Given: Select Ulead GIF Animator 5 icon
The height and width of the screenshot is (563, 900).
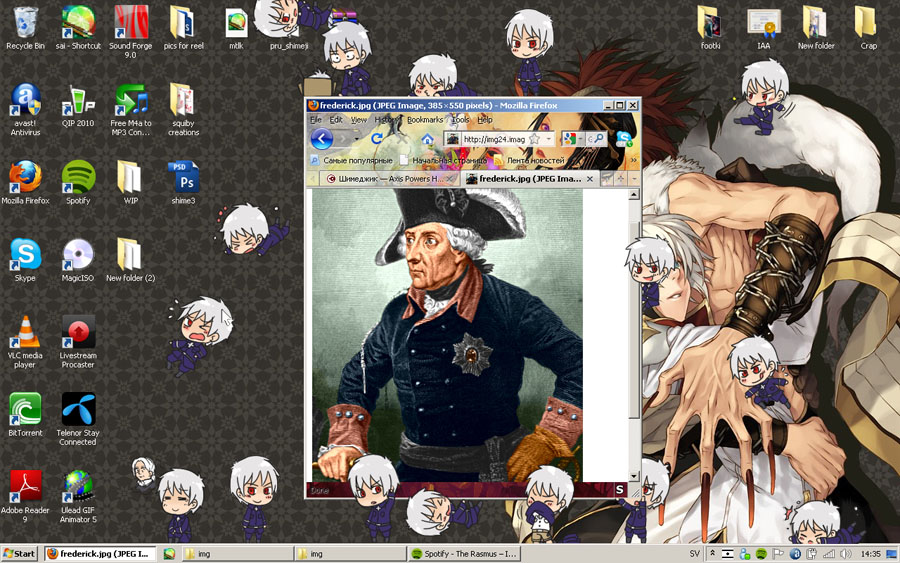Looking at the screenshot, I should click(78, 496).
